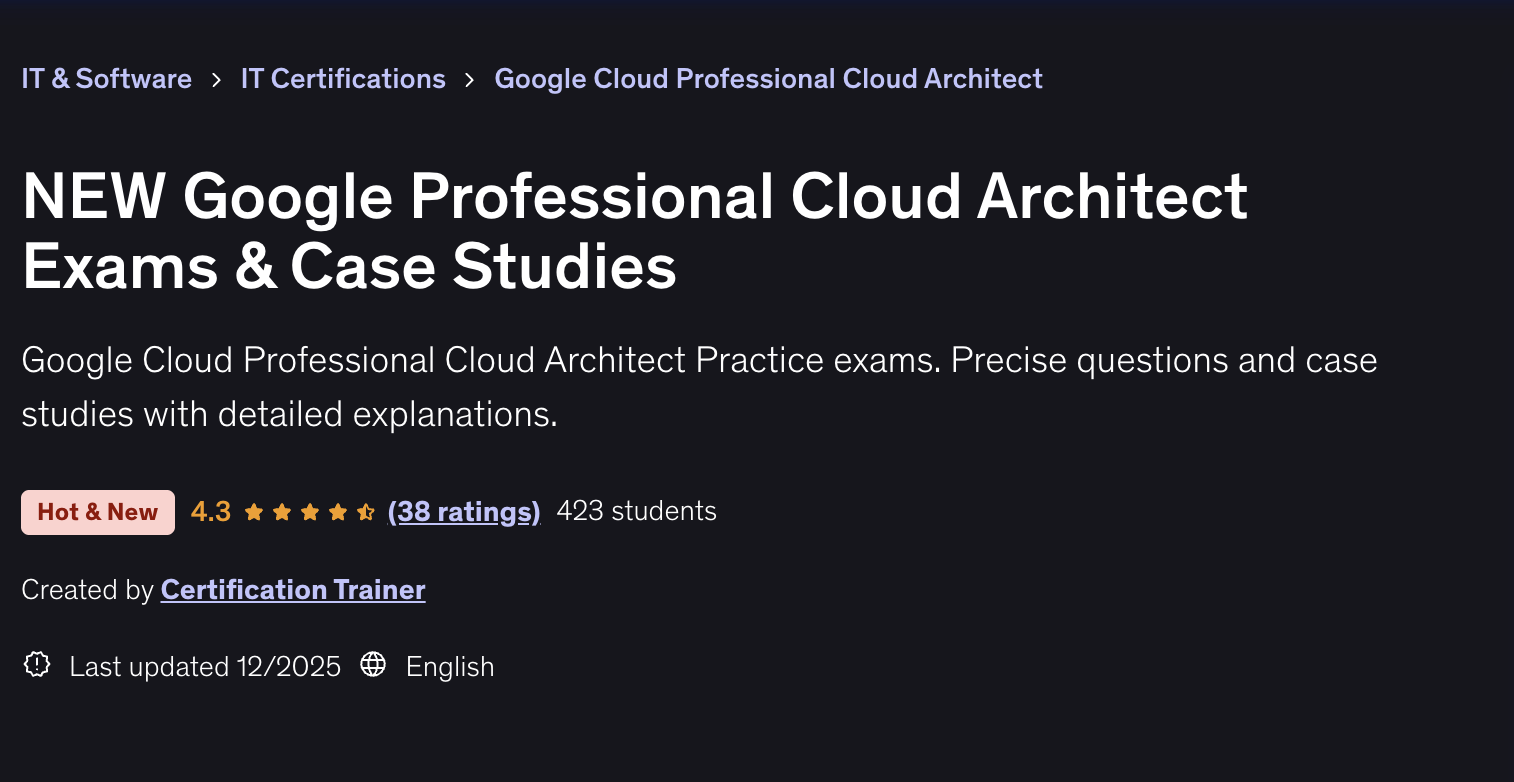This screenshot has width=1514, height=782.
Task: Click the breadcrumb chevron after IT & Software
Action: [216, 79]
